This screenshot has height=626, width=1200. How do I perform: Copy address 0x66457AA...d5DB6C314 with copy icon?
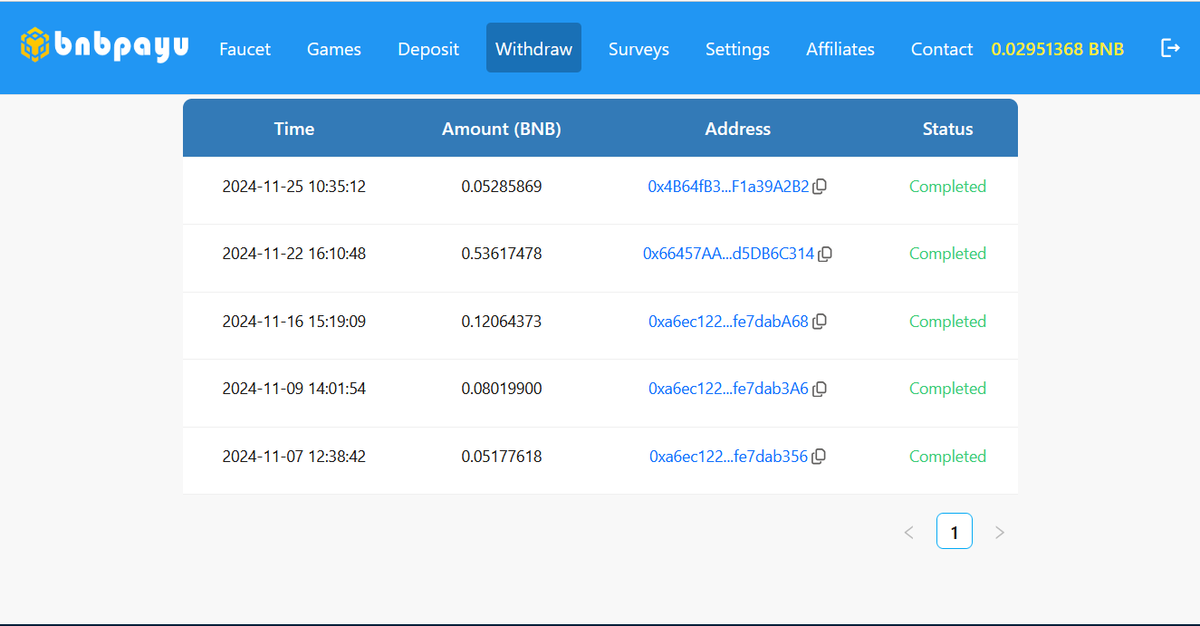[825, 254]
